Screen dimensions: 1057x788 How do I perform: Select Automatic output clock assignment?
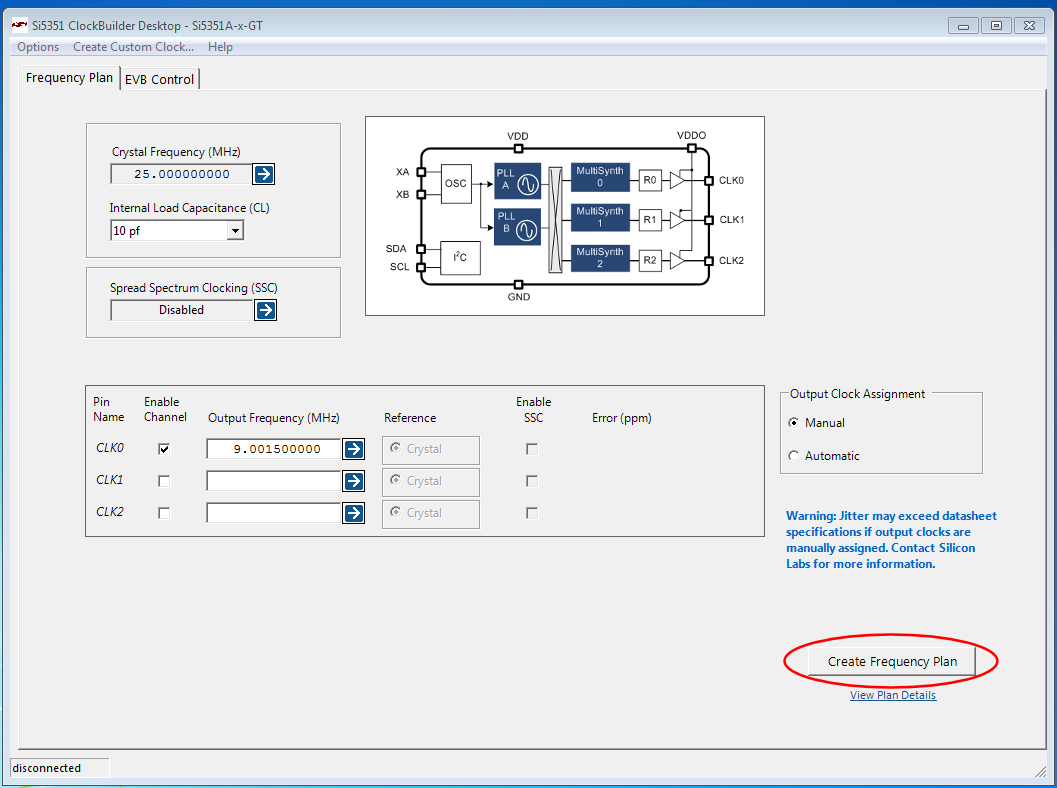click(794, 456)
